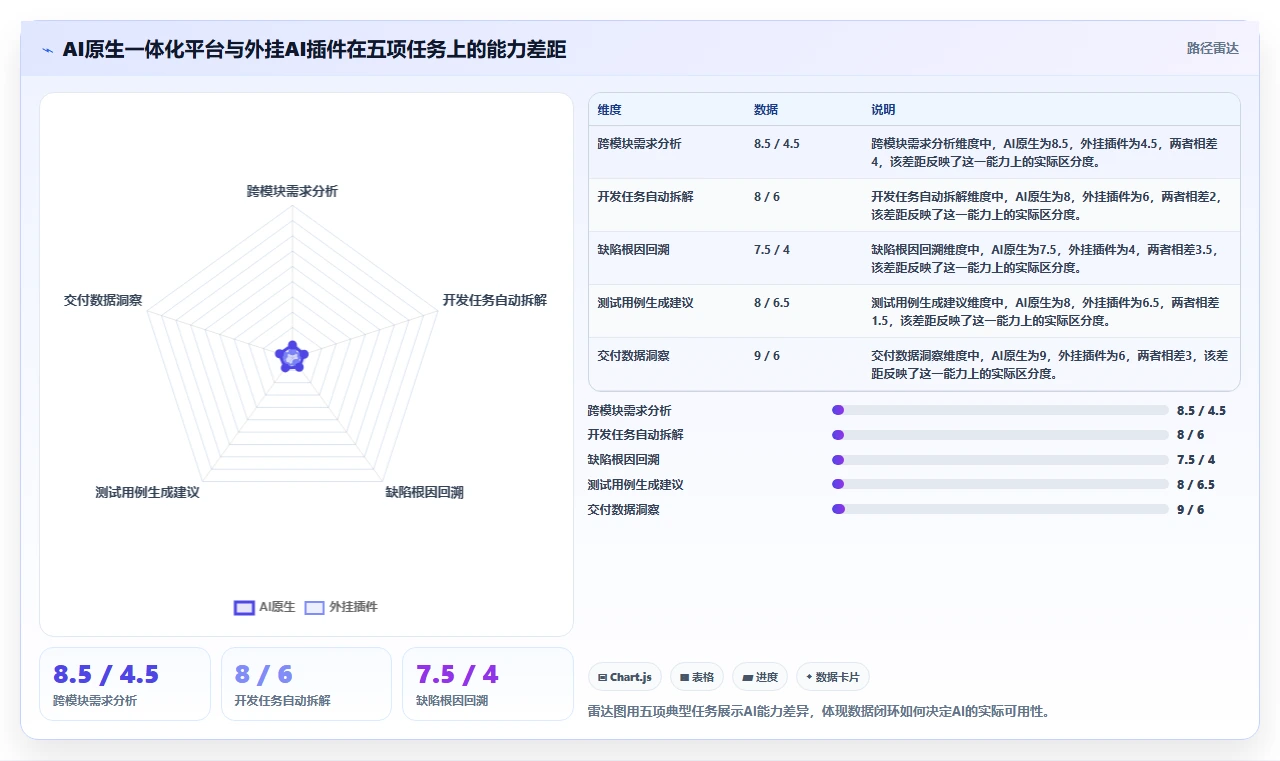Click the AI原生 legend color box
This screenshot has height=761, width=1280.
coord(244,607)
